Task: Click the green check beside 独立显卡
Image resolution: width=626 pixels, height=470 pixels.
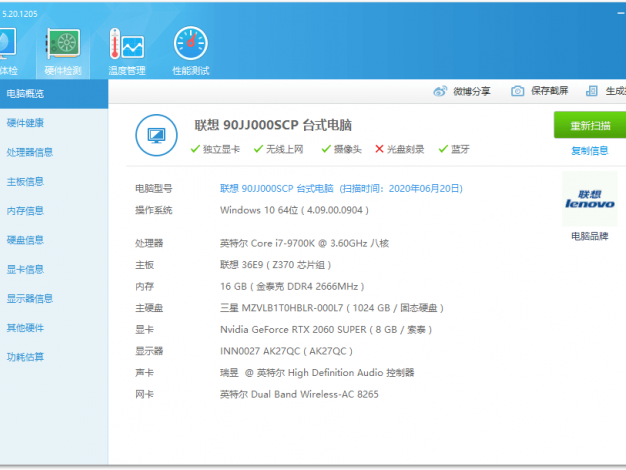Action: pyautogui.click(x=195, y=149)
